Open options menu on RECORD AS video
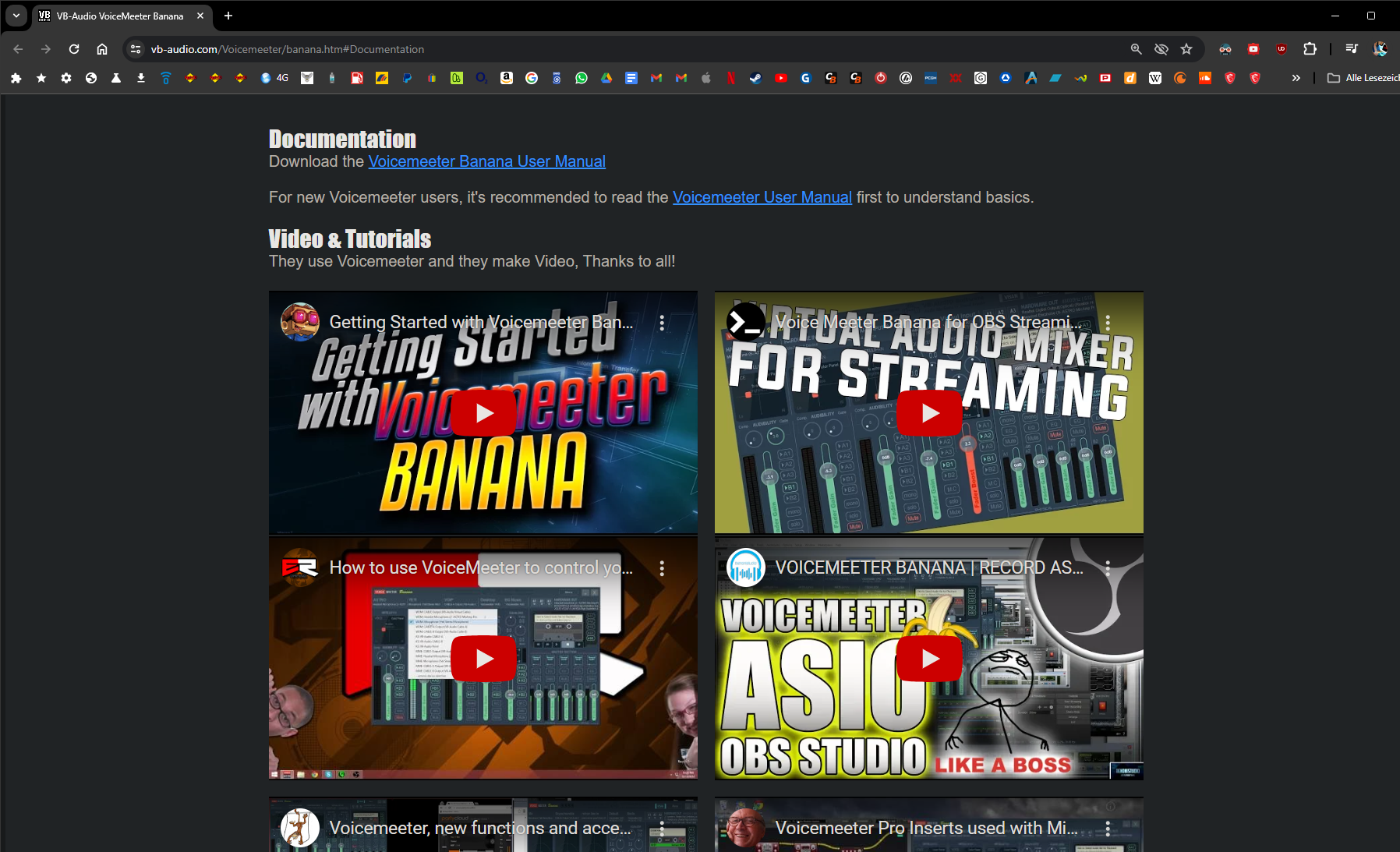This screenshot has width=1400, height=852. (x=1108, y=568)
